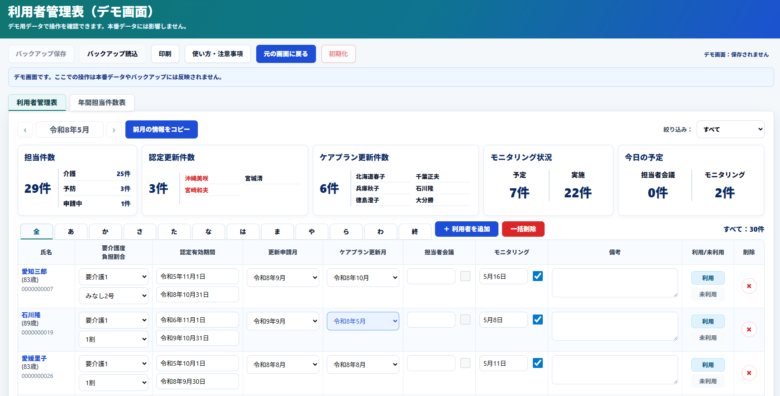This screenshot has width=780, height=396.
Task: Click 前月の情報をコピー button
Action: point(162,129)
